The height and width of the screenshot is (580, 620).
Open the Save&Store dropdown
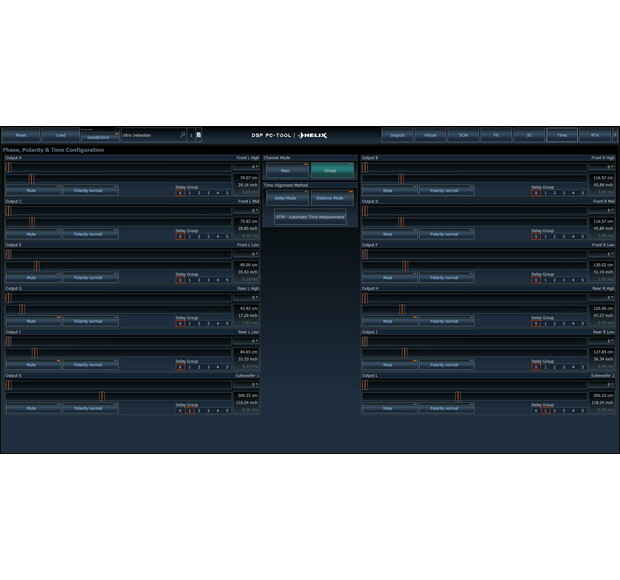[99, 135]
